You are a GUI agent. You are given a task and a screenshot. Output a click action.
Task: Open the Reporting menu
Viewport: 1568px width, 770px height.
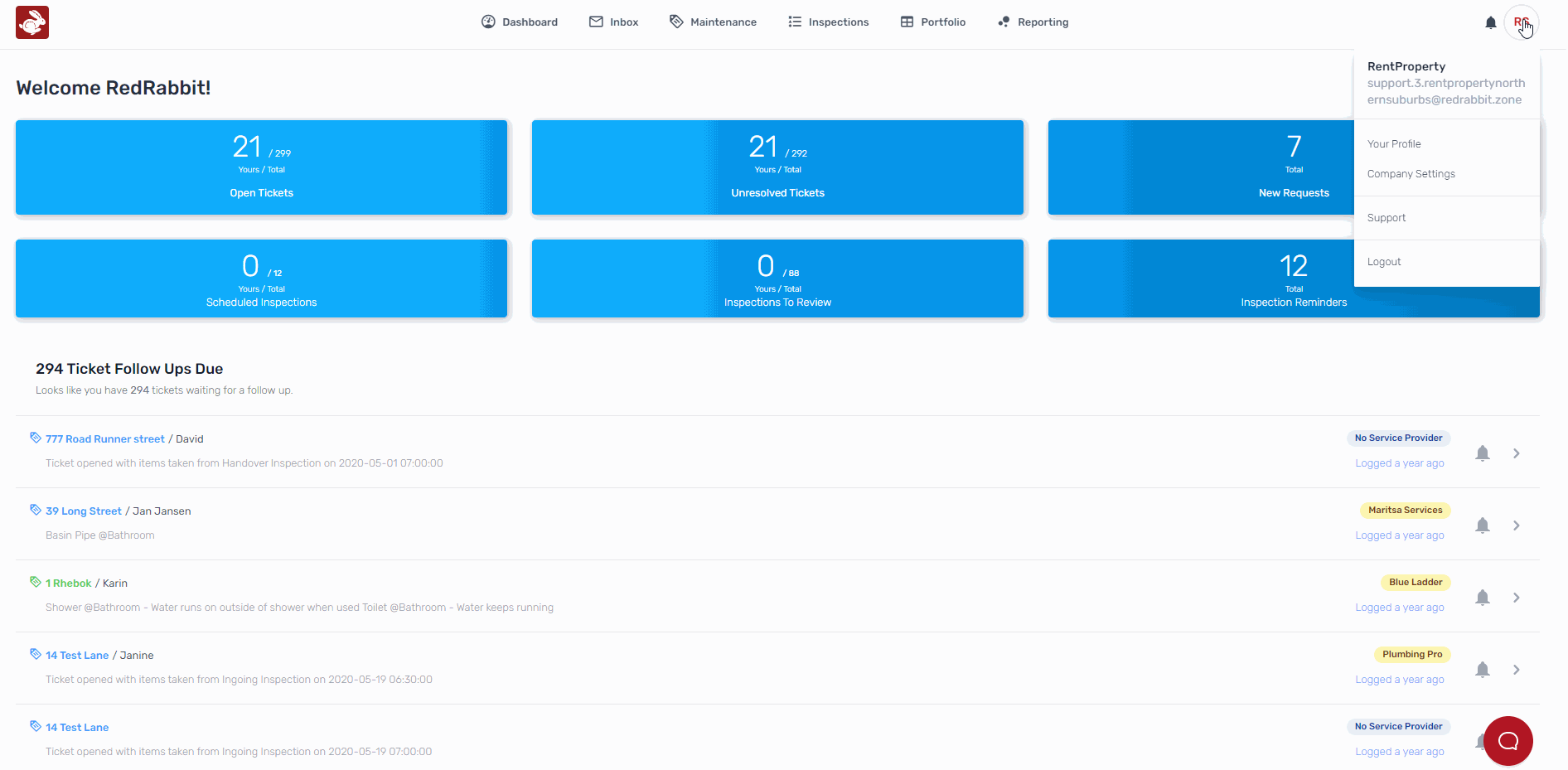click(x=1033, y=22)
